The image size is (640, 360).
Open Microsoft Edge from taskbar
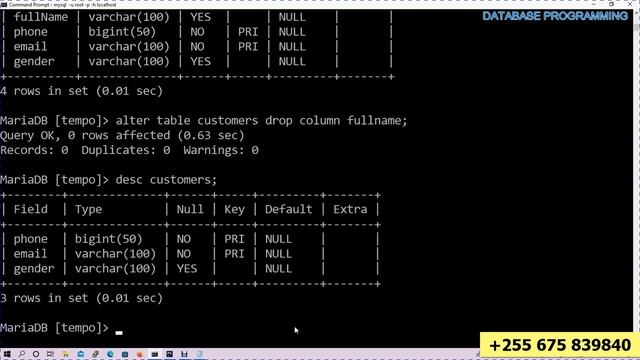click(110, 354)
